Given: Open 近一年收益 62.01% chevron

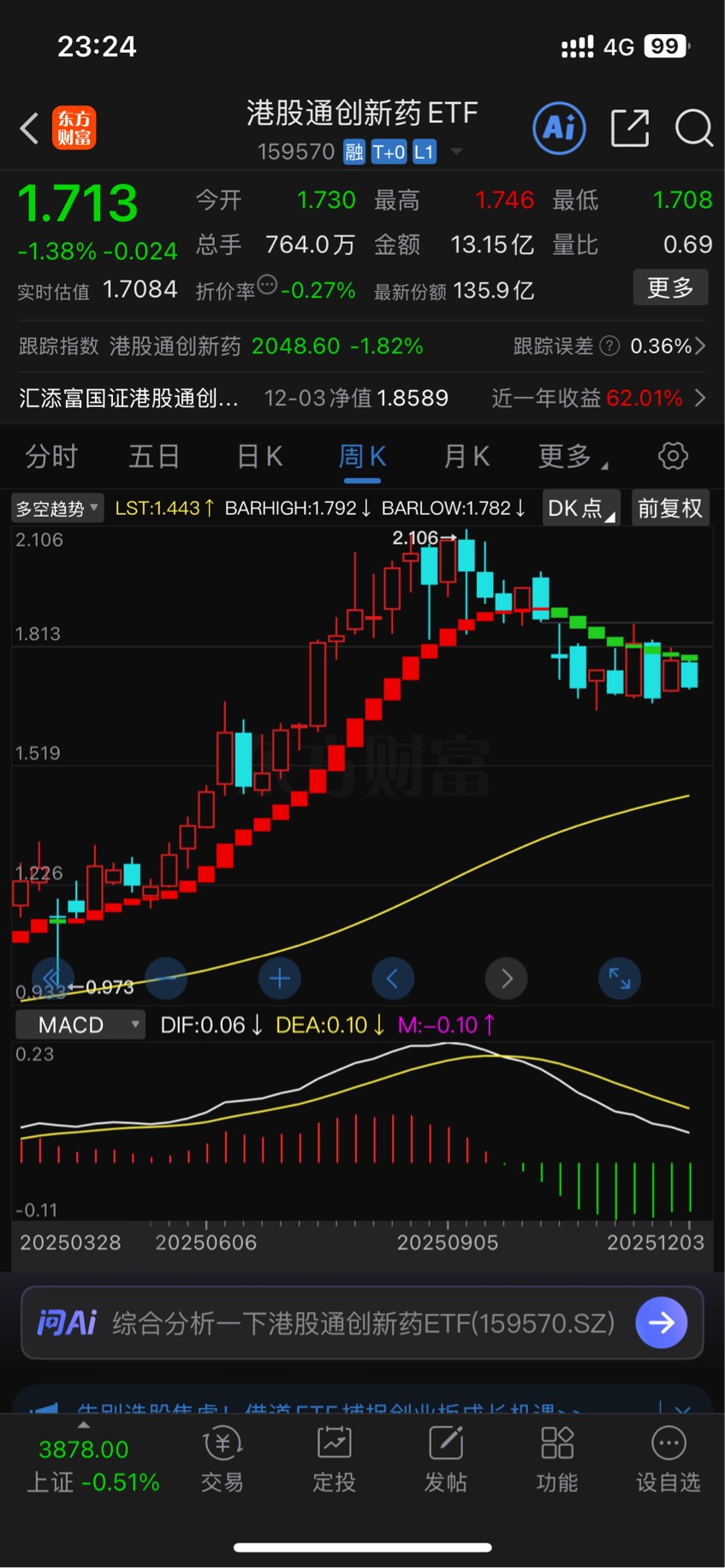Looking at the screenshot, I should pyautogui.click(x=700, y=398).
